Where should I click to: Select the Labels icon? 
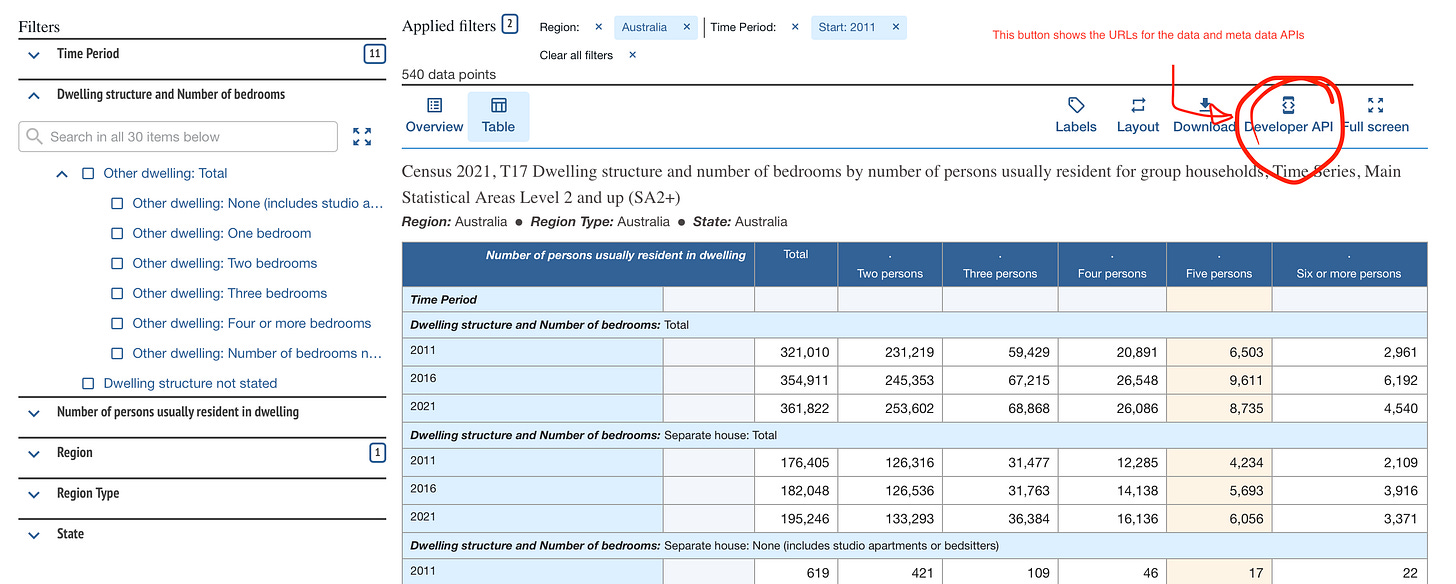[1076, 107]
